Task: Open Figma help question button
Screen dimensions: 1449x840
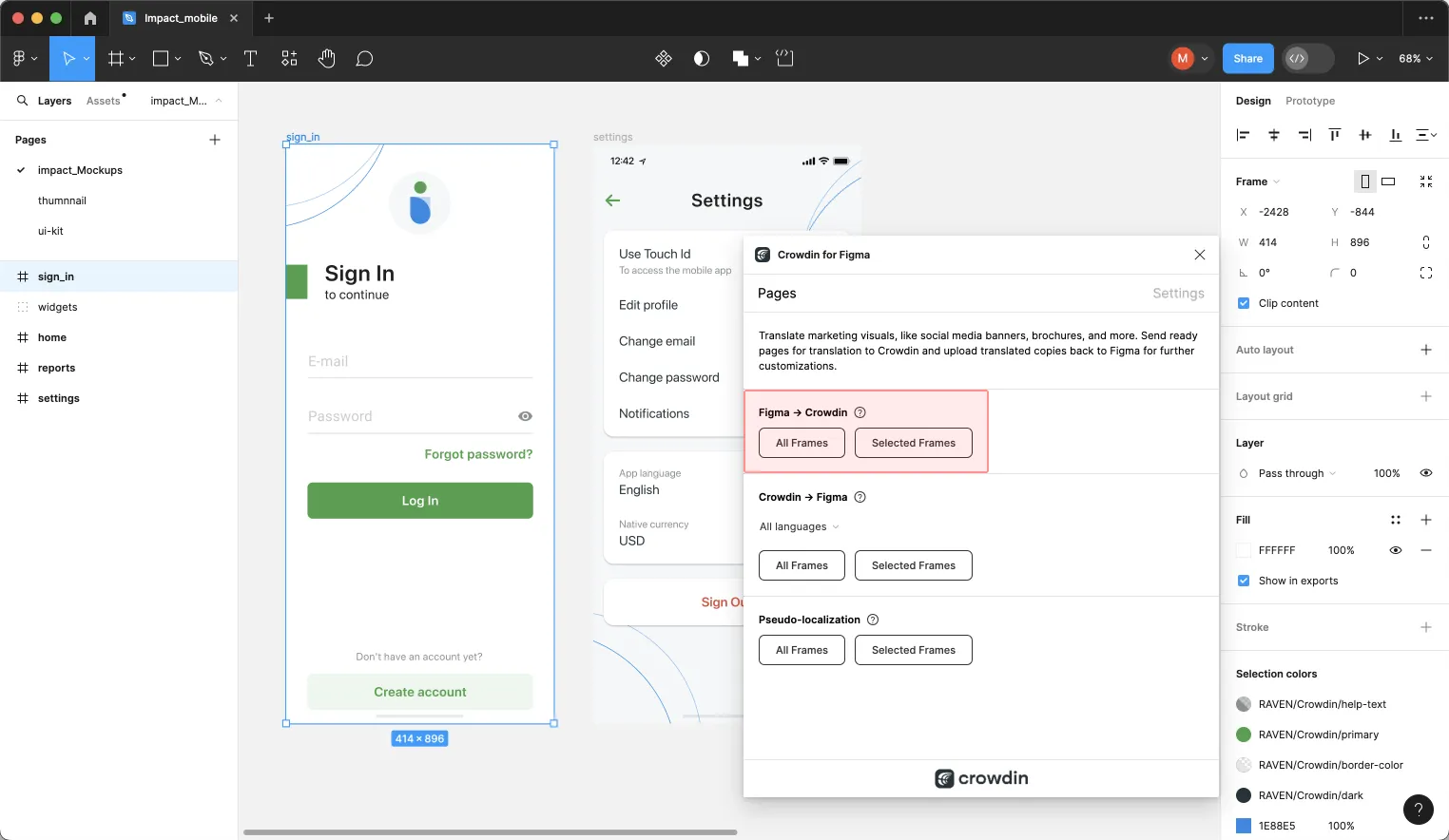Action: point(1419,810)
